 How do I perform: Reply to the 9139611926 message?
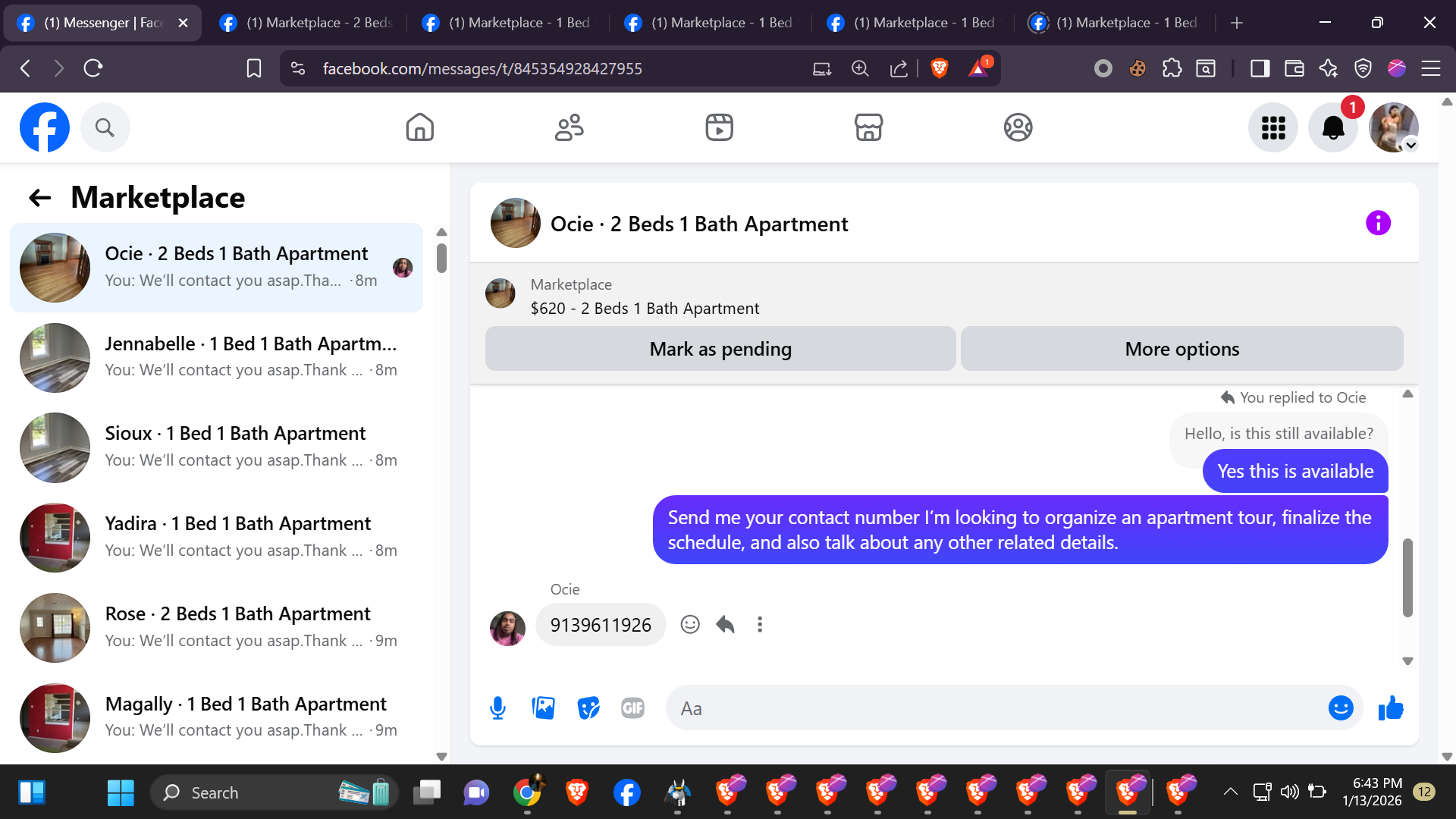pos(725,624)
